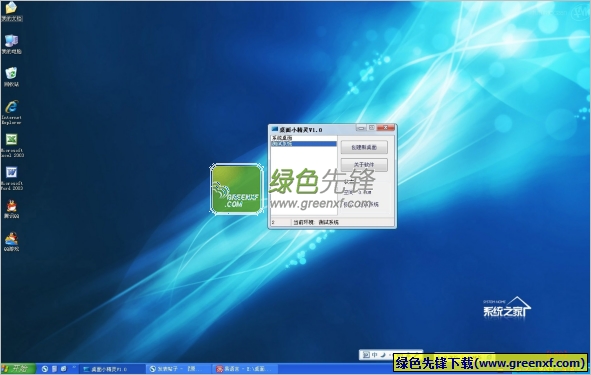591x375 pixels.
Task: Select the Internet Explorer desktop icon
Action: point(11,112)
